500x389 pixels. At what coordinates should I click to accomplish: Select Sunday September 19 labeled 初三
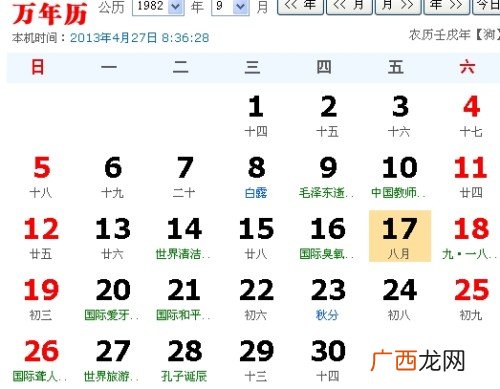(x=41, y=299)
